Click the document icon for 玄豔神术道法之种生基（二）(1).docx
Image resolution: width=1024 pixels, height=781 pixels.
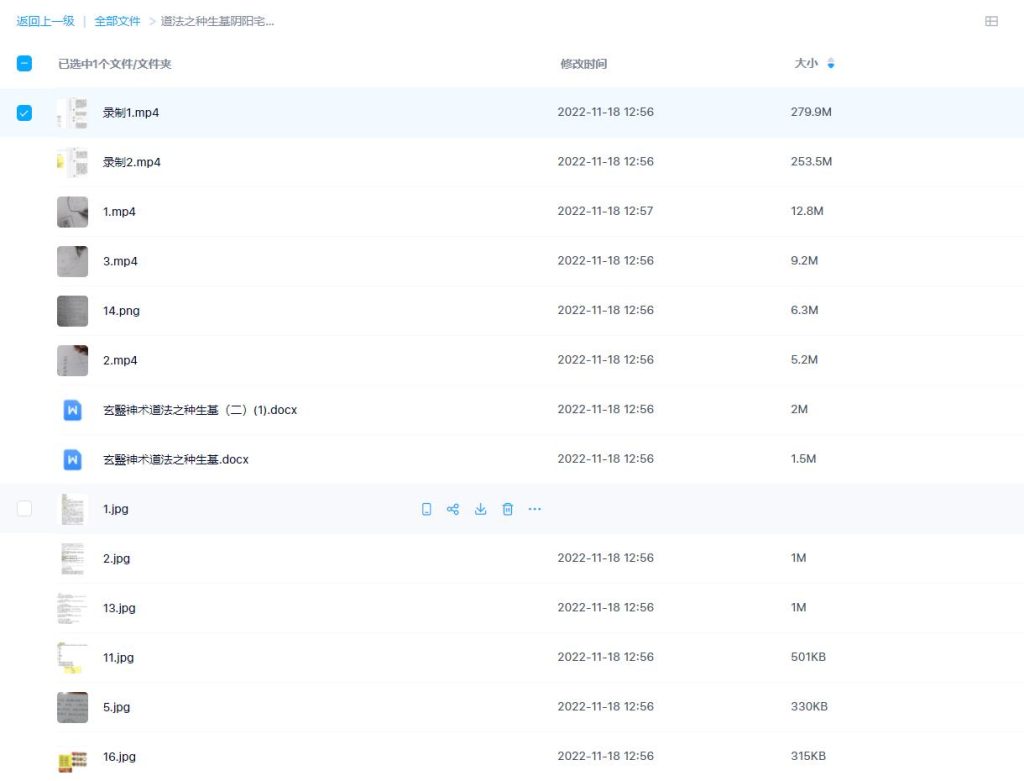click(72, 410)
